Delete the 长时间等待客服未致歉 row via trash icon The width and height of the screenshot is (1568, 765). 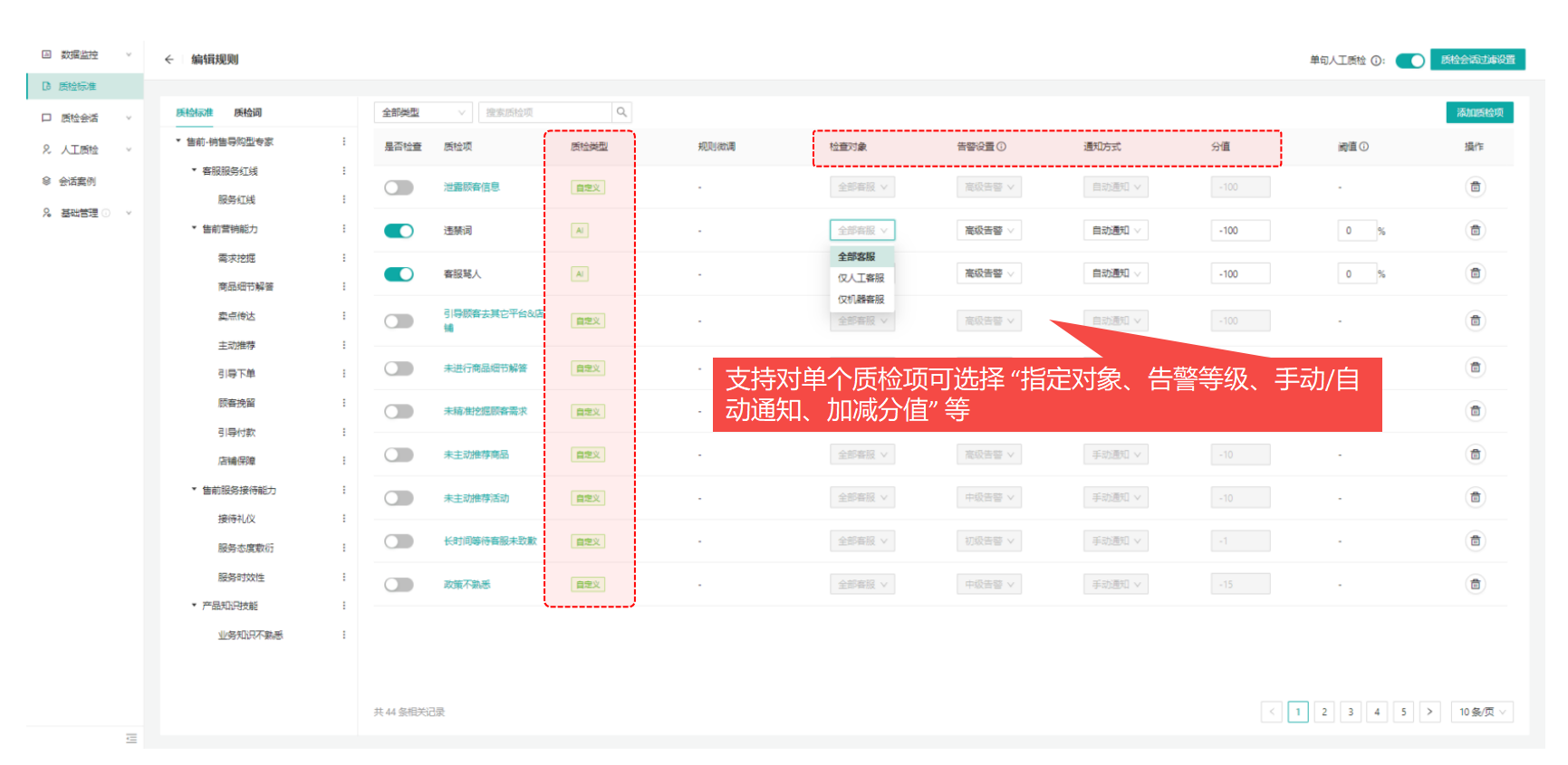click(1475, 541)
